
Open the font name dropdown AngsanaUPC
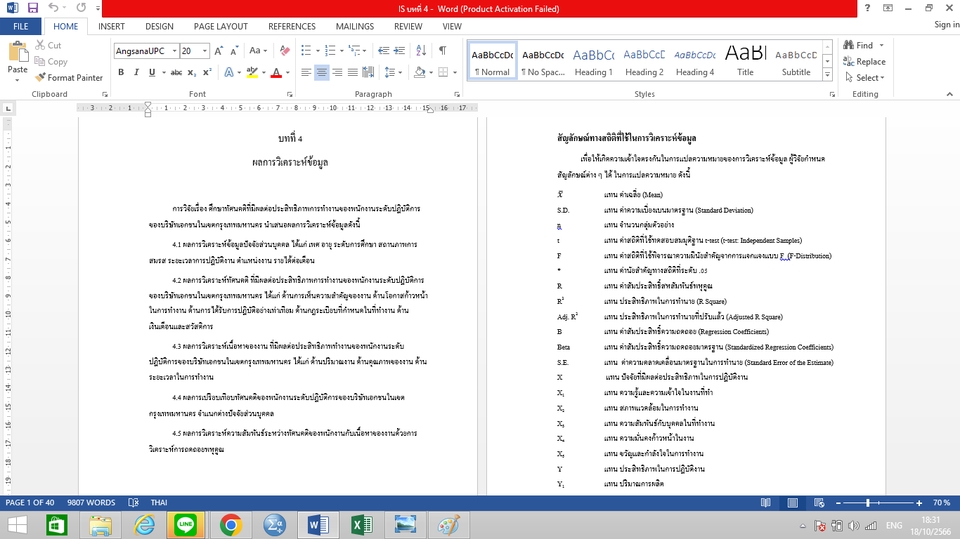pyautogui.click(x=174, y=51)
